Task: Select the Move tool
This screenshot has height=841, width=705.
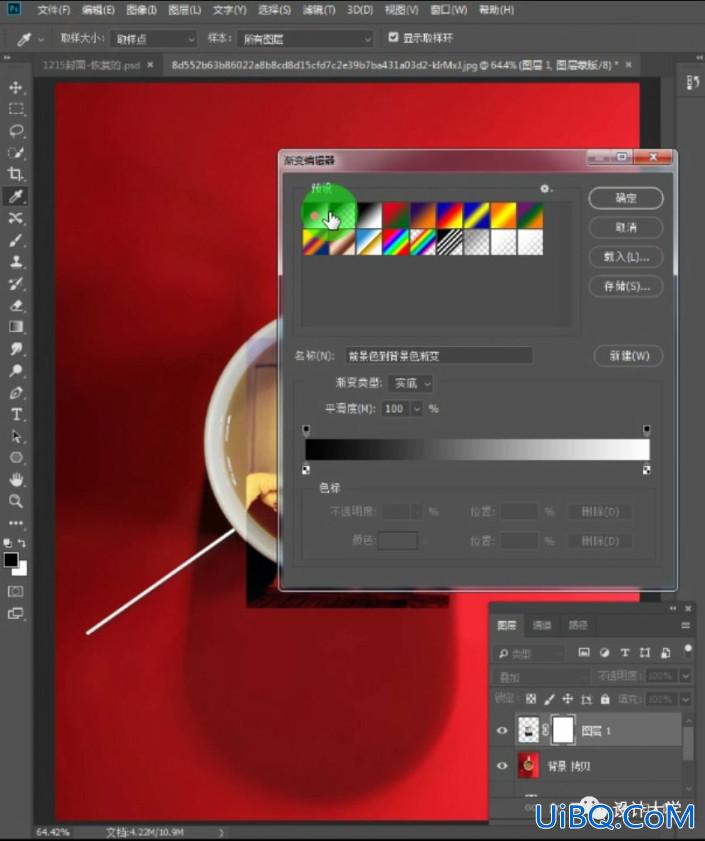Action: [x=16, y=87]
